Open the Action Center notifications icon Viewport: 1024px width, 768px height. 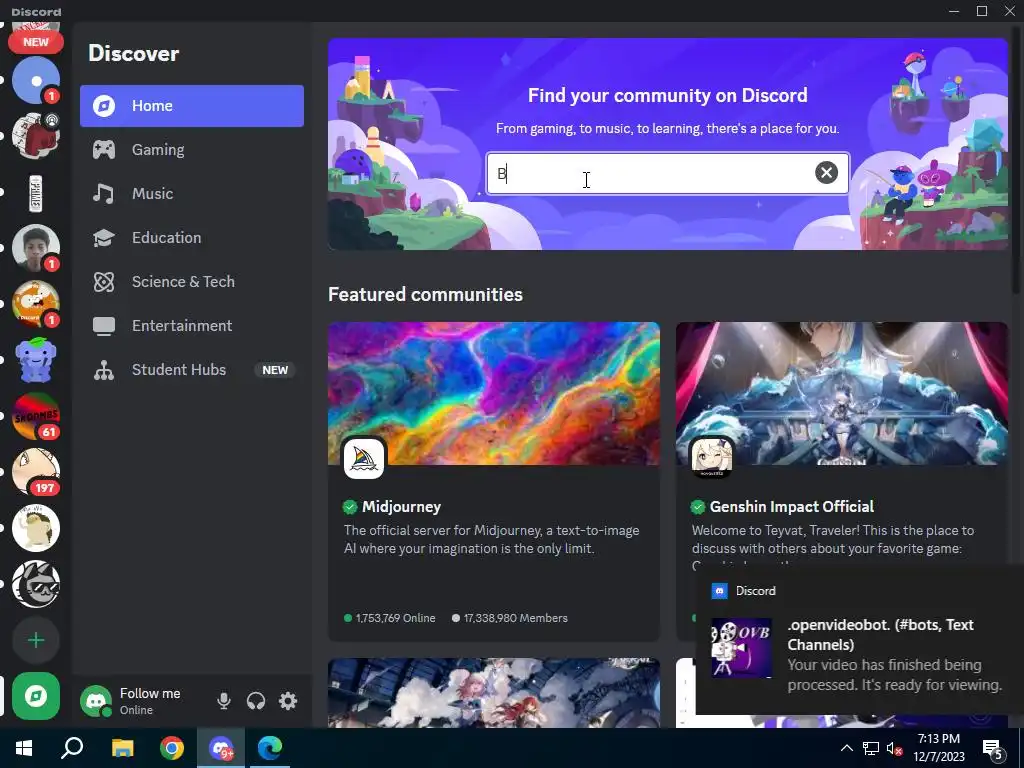tap(993, 748)
